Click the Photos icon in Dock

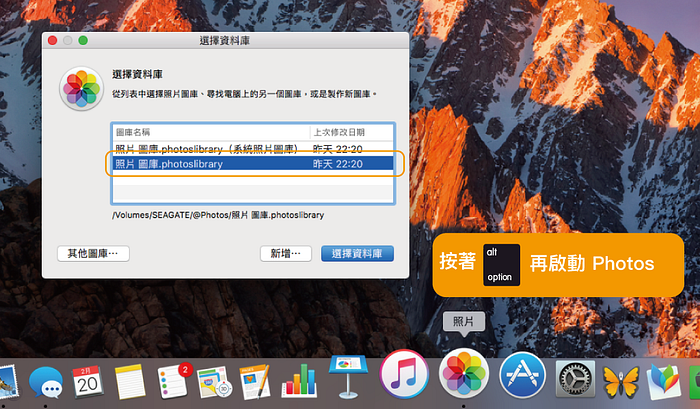coord(464,373)
